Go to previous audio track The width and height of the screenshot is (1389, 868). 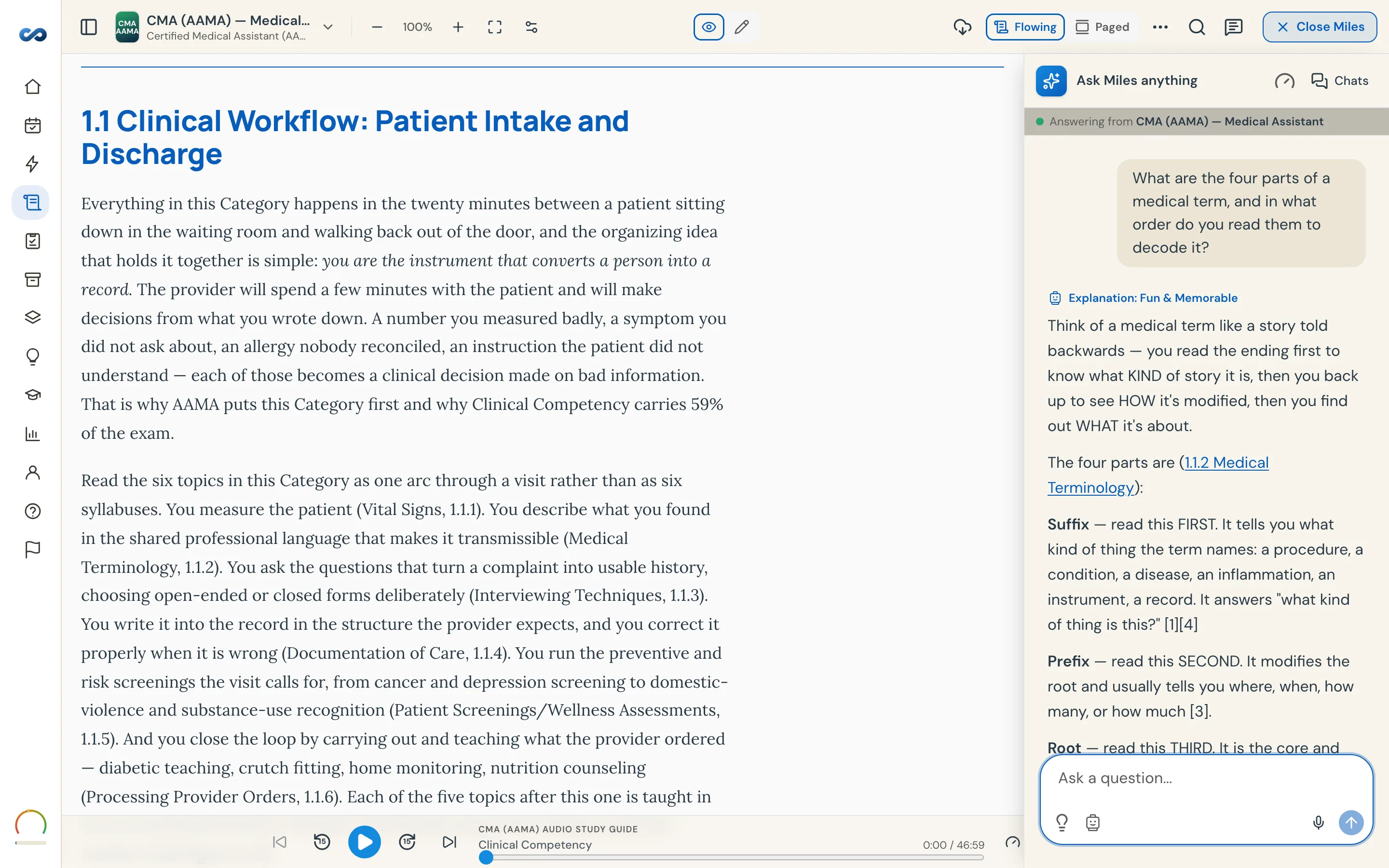pyautogui.click(x=280, y=842)
